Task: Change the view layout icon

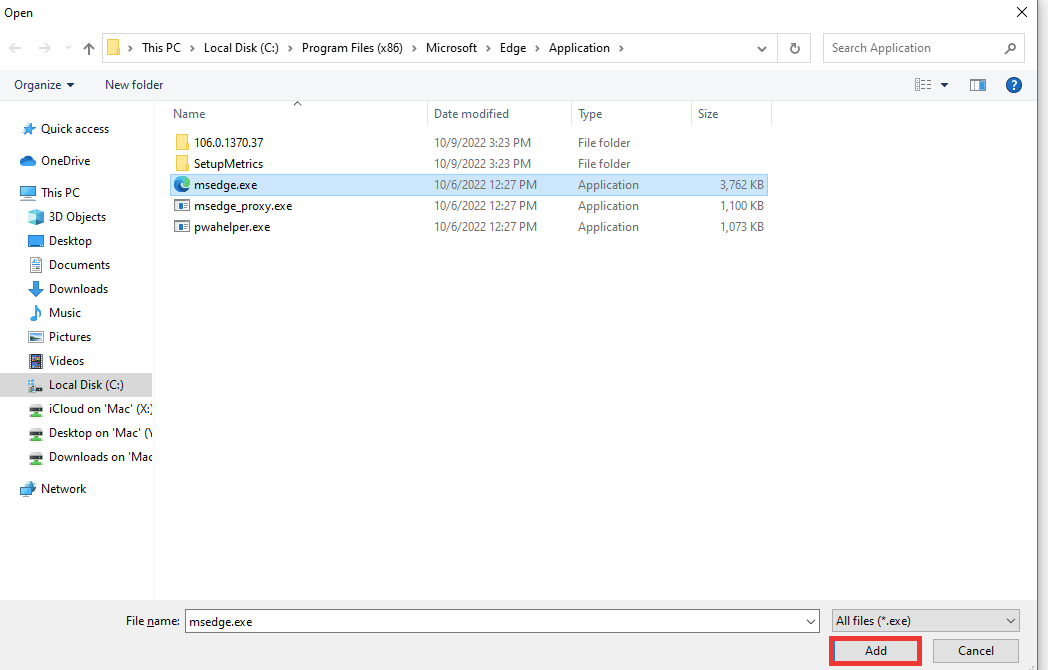Action: 923,85
